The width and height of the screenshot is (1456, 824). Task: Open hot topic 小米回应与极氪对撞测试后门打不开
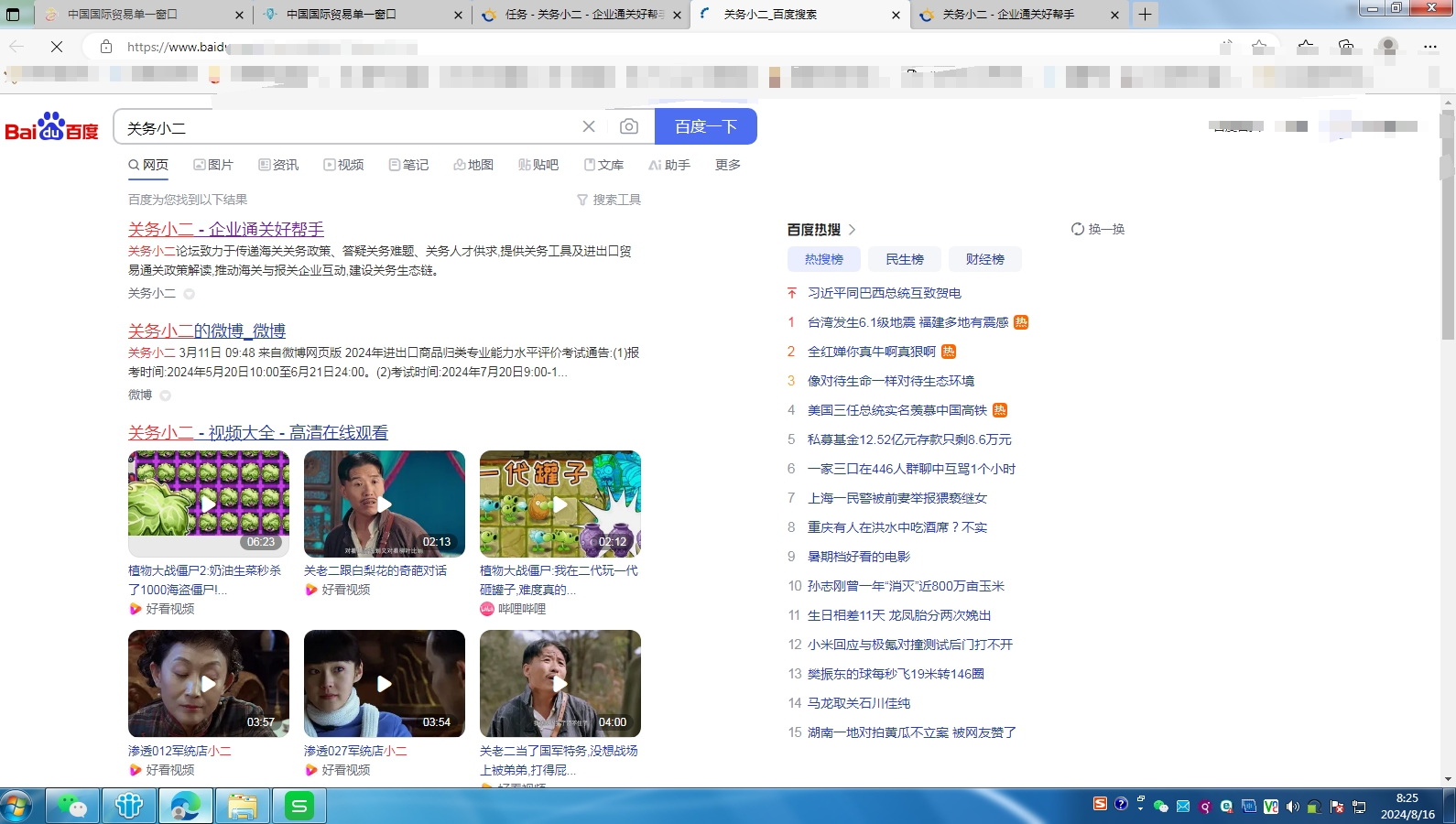910,645
